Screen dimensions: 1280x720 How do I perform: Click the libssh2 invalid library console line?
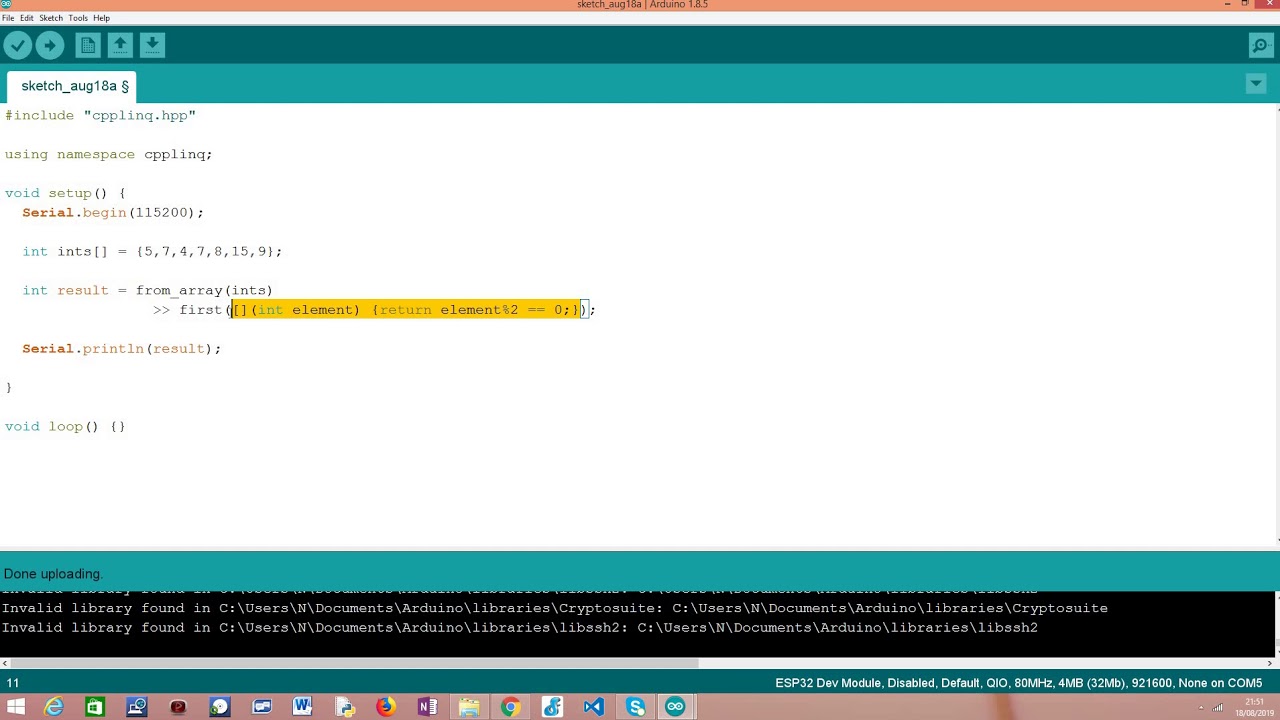click(x=519, y=628)
